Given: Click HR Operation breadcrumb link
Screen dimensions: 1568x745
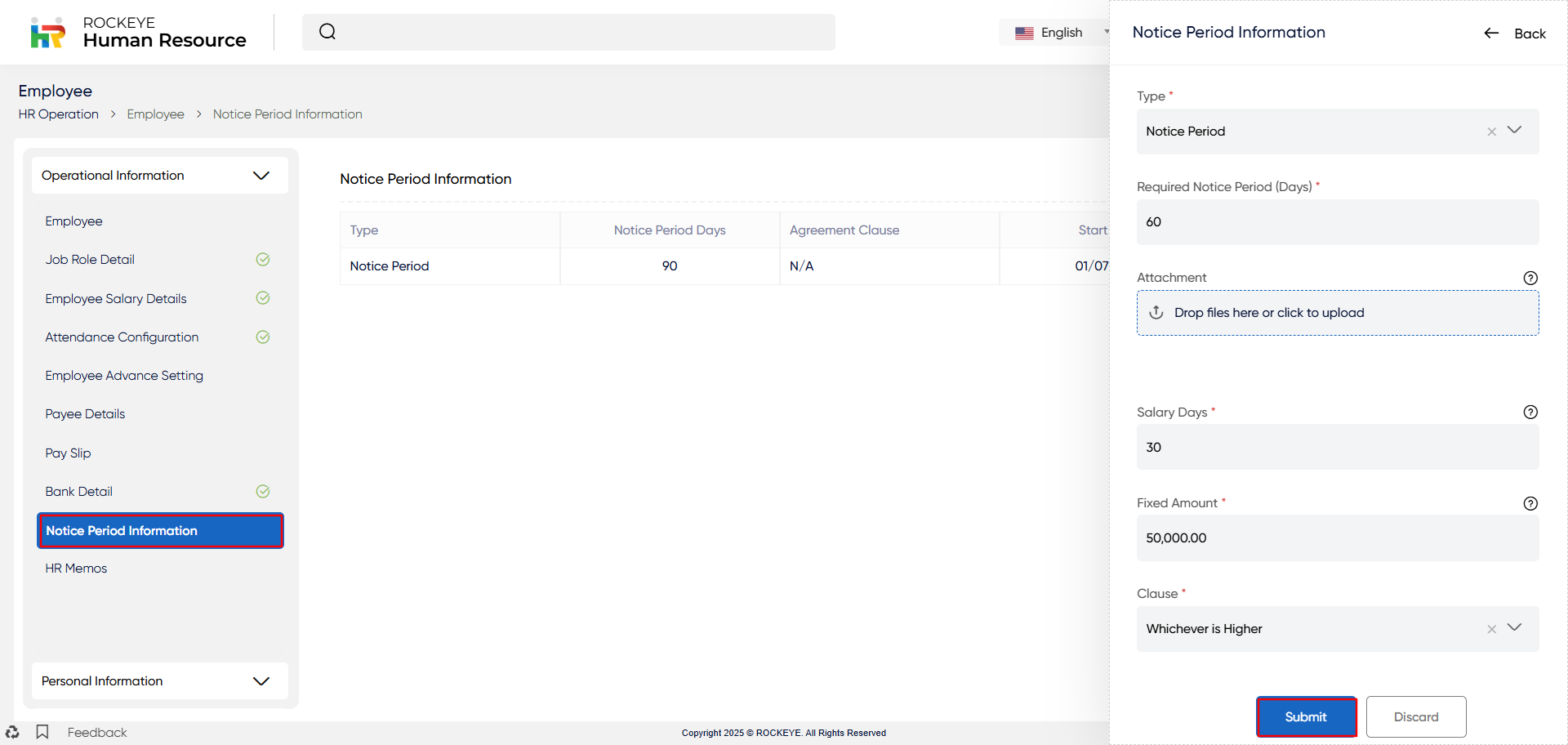Looking at the screenshot, I should 59,114.
